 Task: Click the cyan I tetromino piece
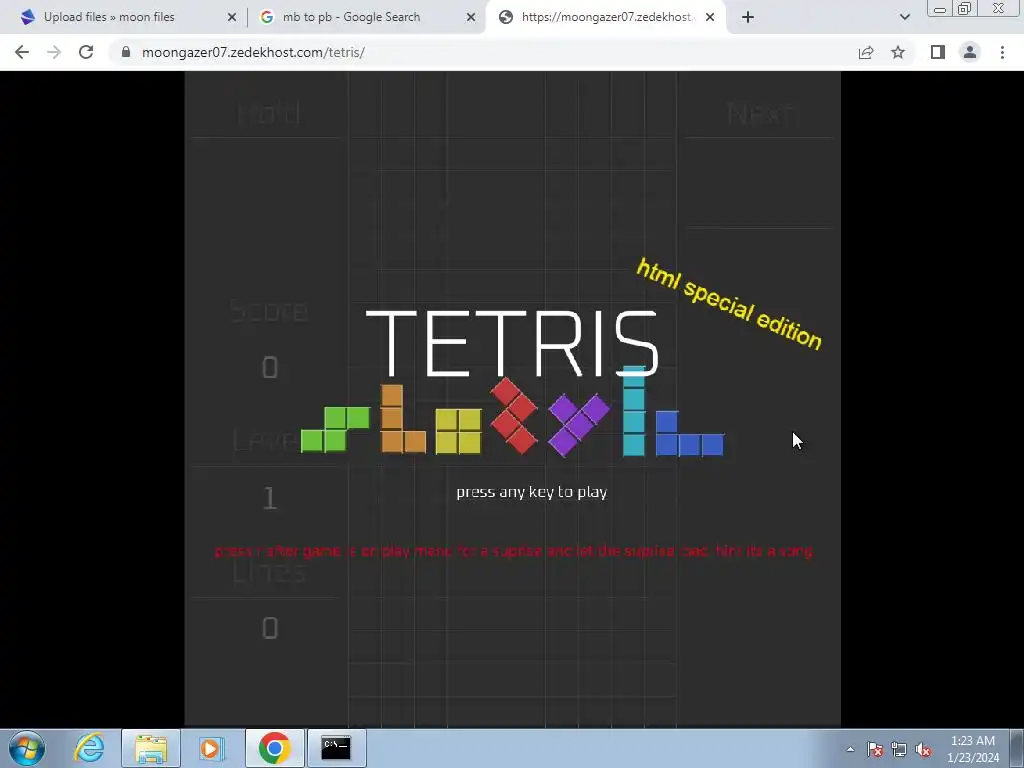click(634, 411)
